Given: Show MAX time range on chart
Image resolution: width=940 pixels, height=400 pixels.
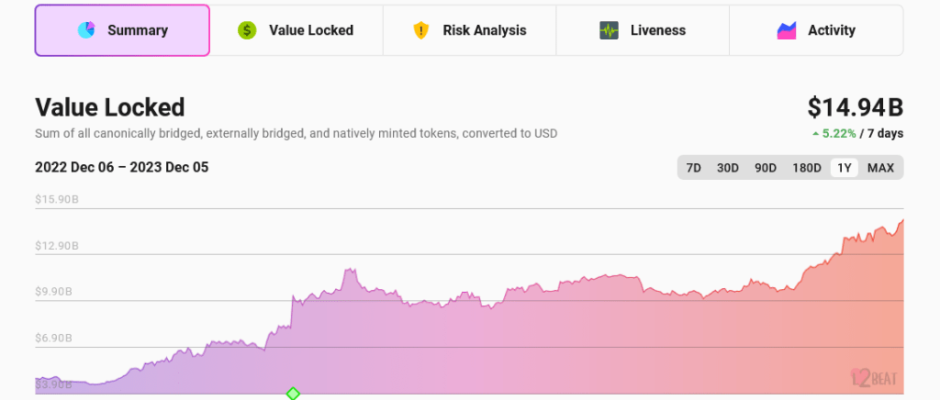Looking at the screenshot, I should click(880, 168).
